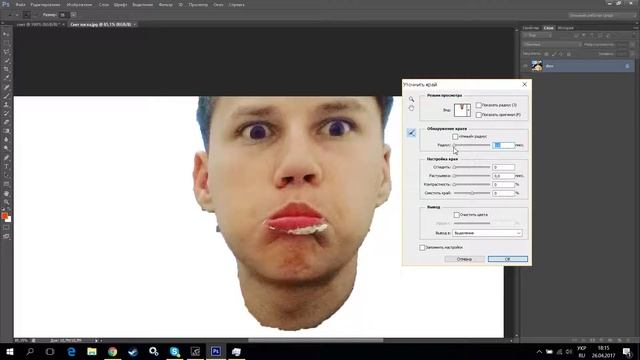
Task: Select the Pen tool
Action: [6, 158]
